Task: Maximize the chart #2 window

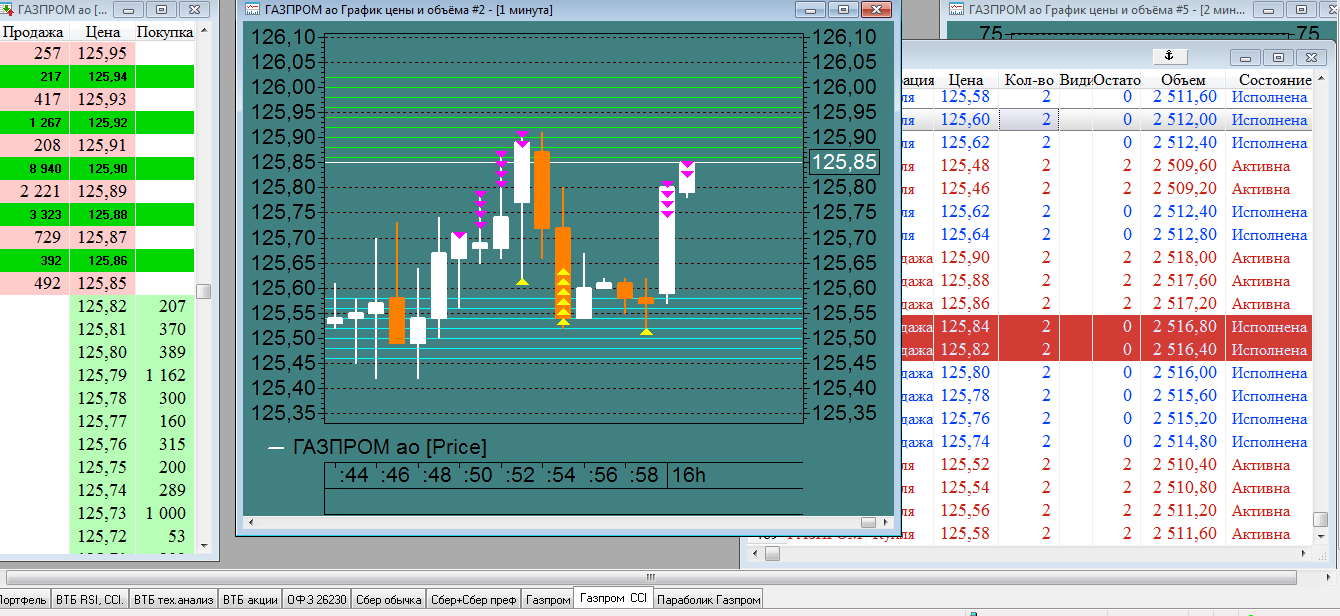Action: pyautogui.click(x=844, y=9)
